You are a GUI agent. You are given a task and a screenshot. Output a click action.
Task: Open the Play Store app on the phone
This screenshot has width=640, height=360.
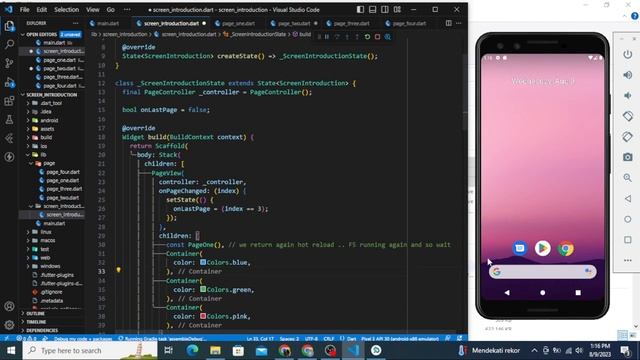click(x=542, y=248)
